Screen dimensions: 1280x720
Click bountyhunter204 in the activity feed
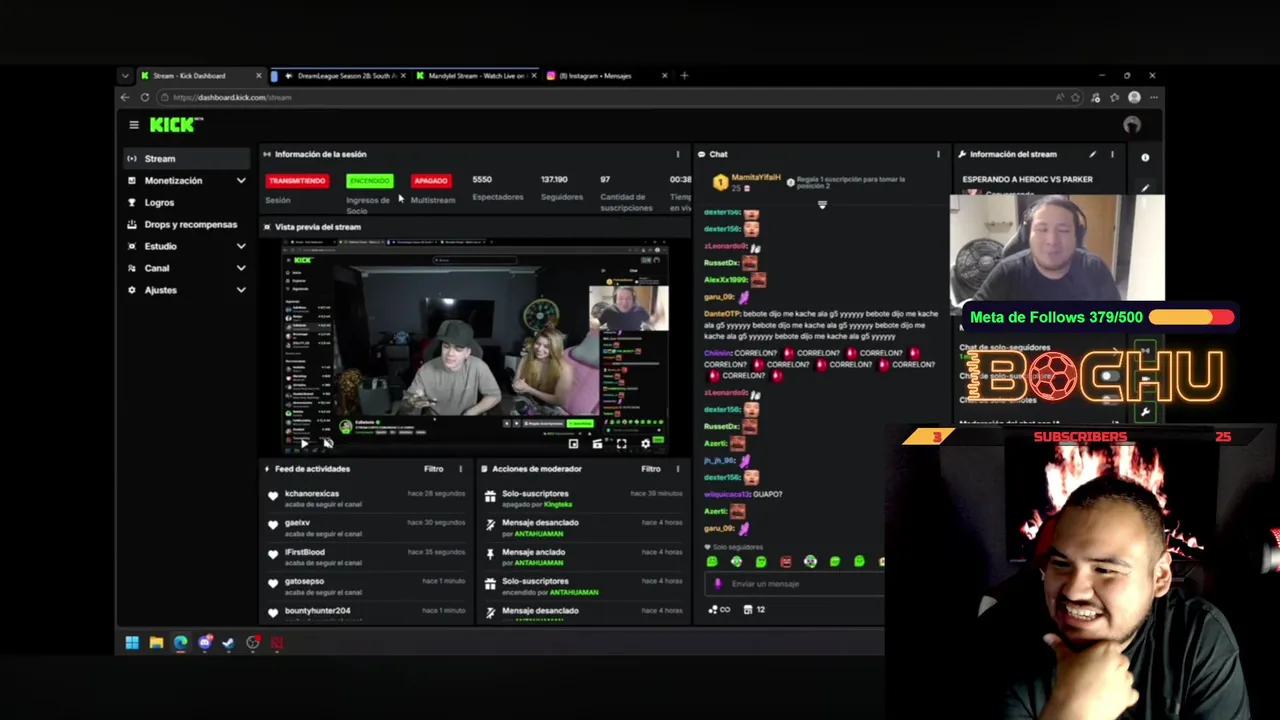317,610
